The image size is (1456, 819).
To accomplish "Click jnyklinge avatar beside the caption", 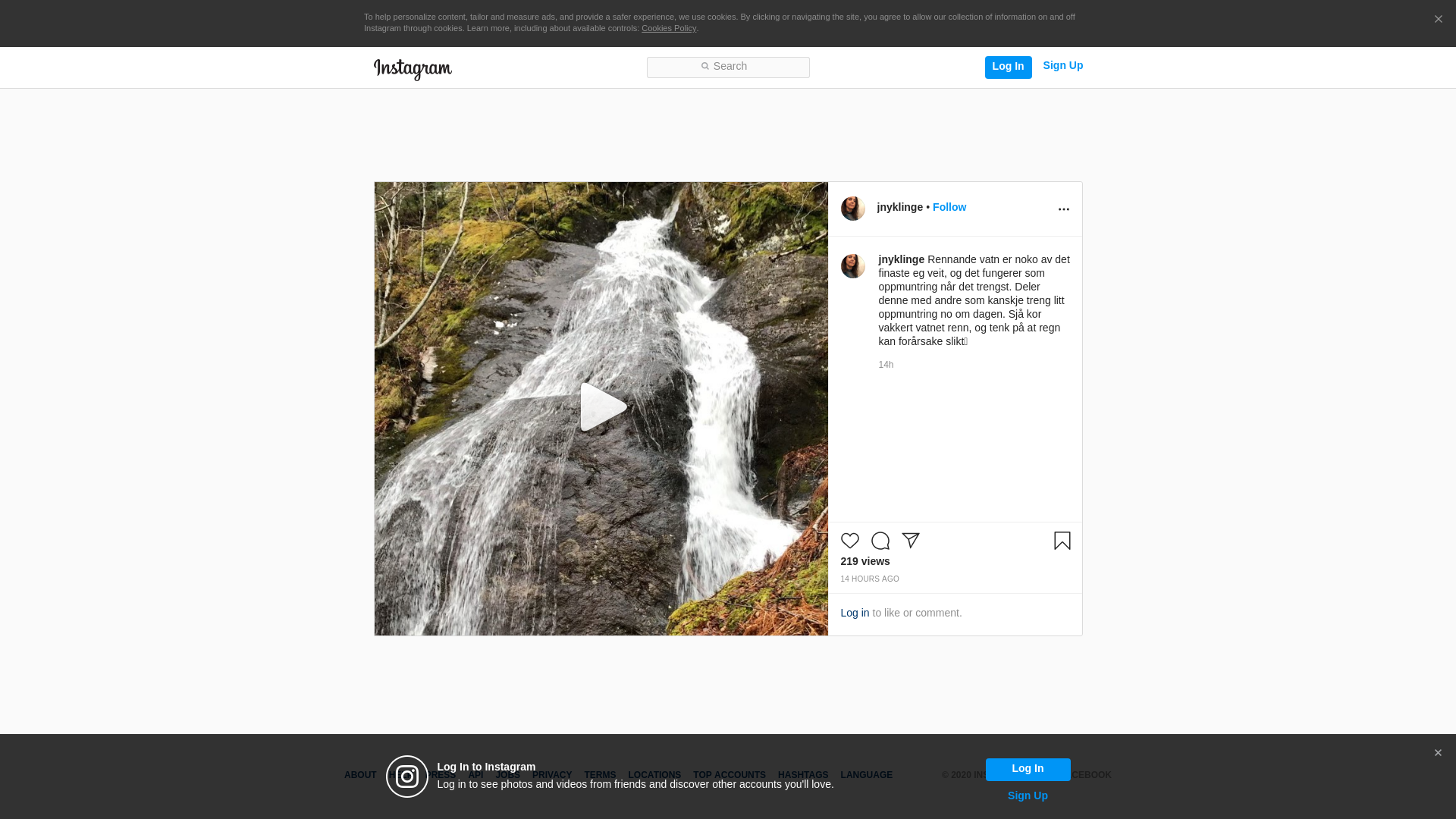I will [852, 266].
